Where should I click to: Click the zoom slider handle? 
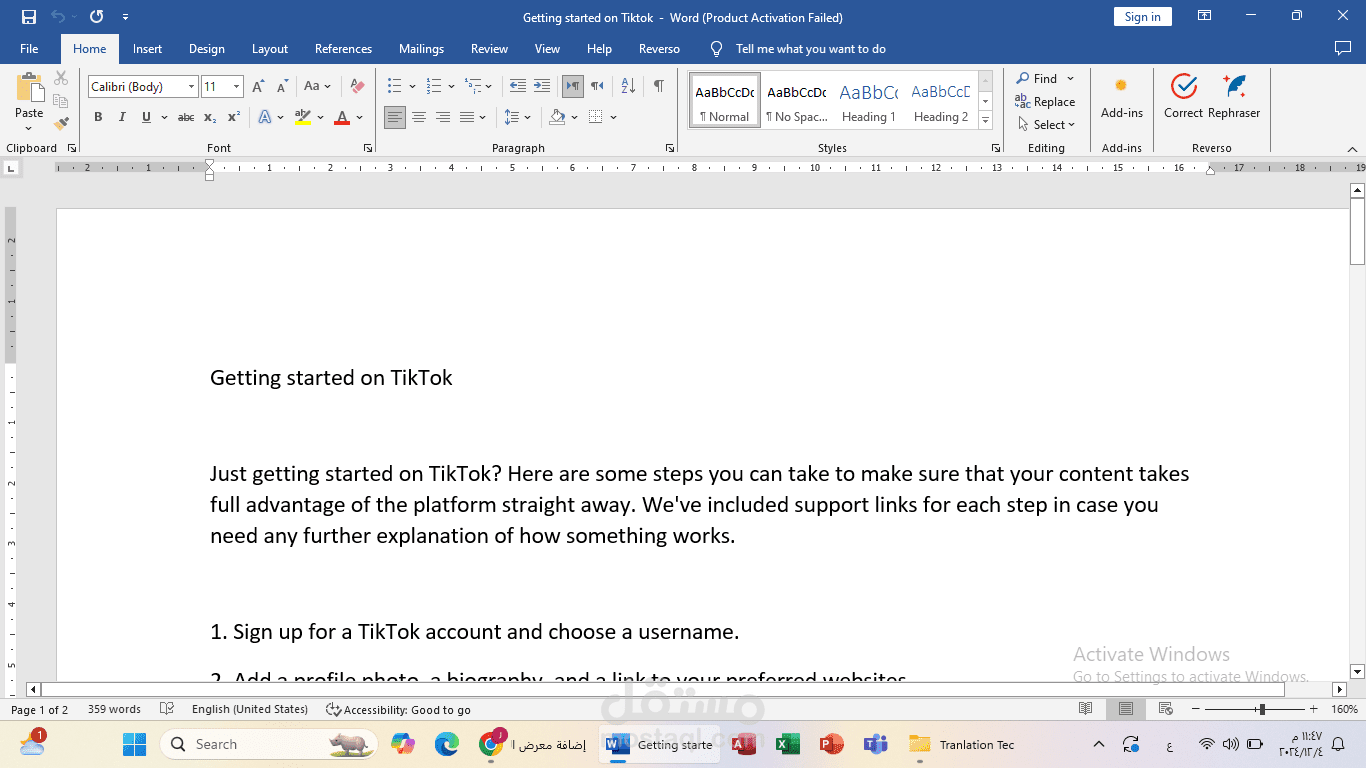click(x=1262, y=709)
